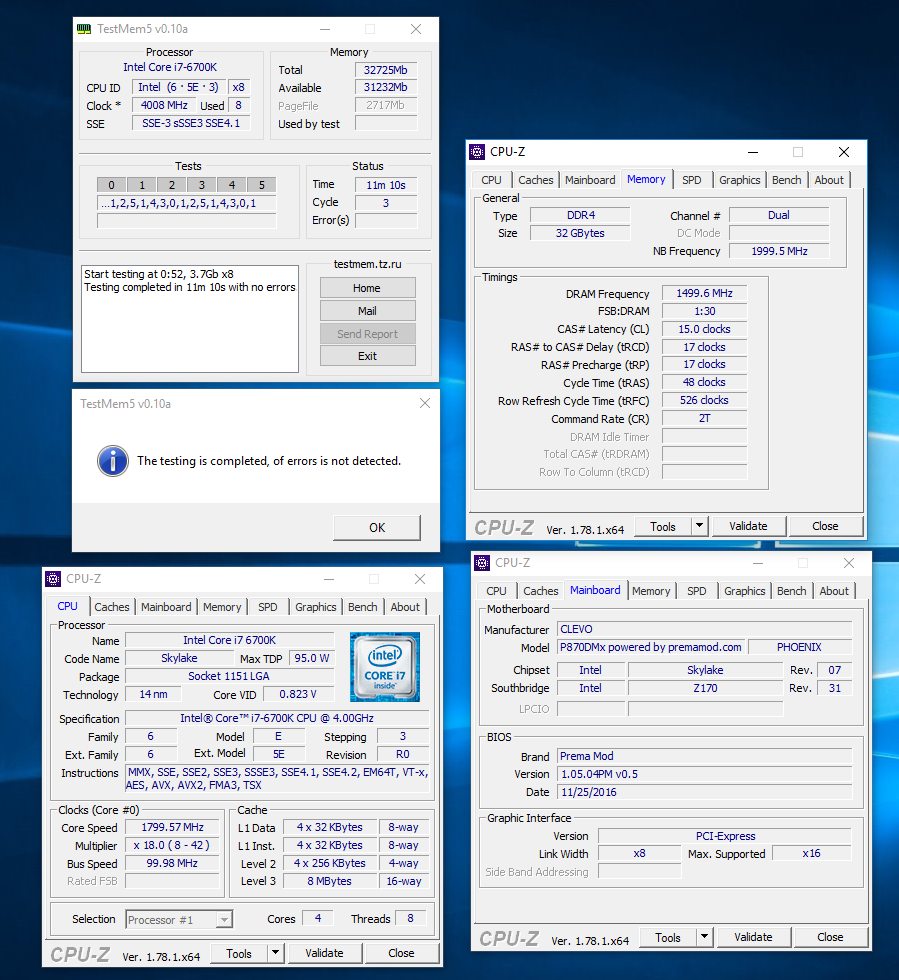Image resolution: width=899 pixels, height=980 pixels.
Task: Close the TestMem5 main window
Action: [416, 29]
